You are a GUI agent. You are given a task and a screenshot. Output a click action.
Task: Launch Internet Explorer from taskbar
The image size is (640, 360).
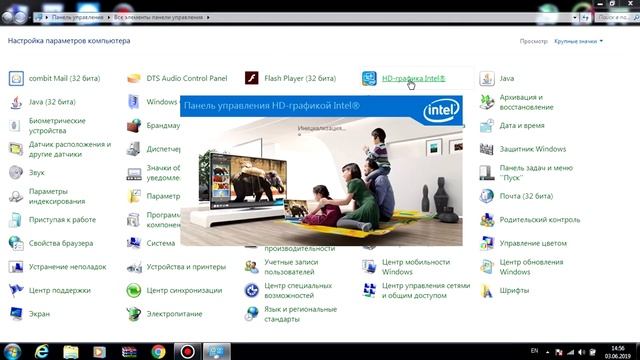pyautogui.click(x=41, y=351)
